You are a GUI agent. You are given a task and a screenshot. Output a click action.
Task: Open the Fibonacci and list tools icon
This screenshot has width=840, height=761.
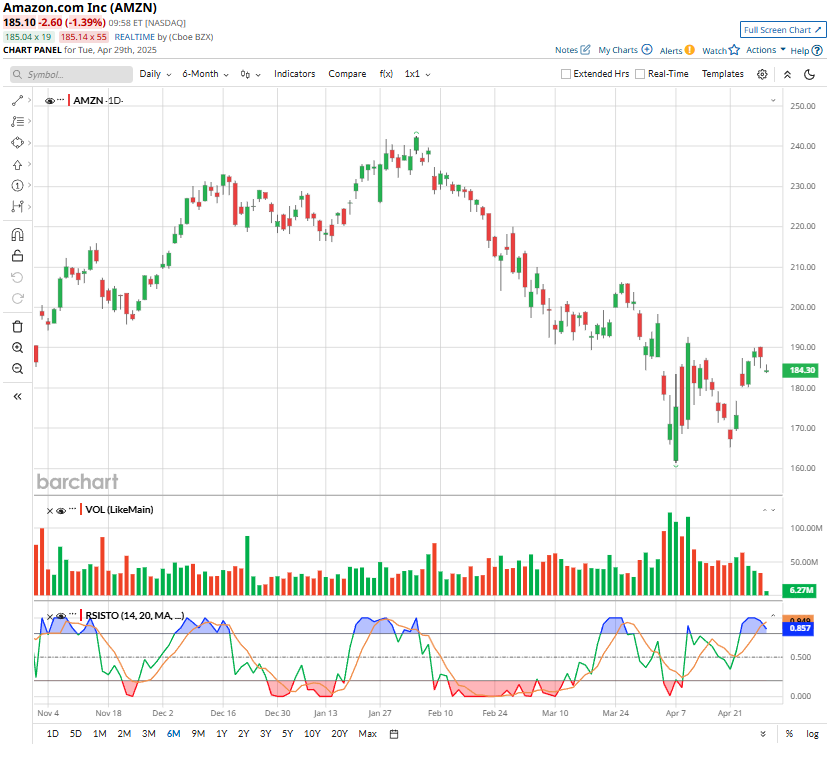click(x=17, y=122)
